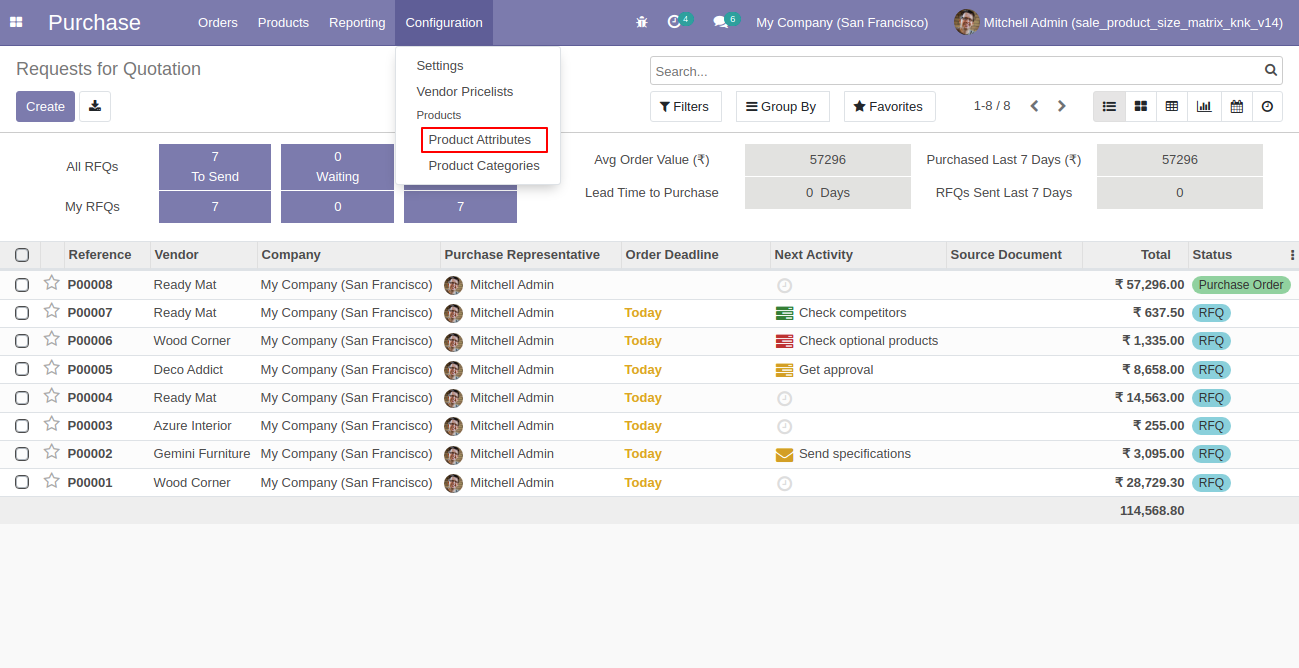This screenshot has width=1299, height=668.
Task: Open the conversations chat icon
Action: 721,22
